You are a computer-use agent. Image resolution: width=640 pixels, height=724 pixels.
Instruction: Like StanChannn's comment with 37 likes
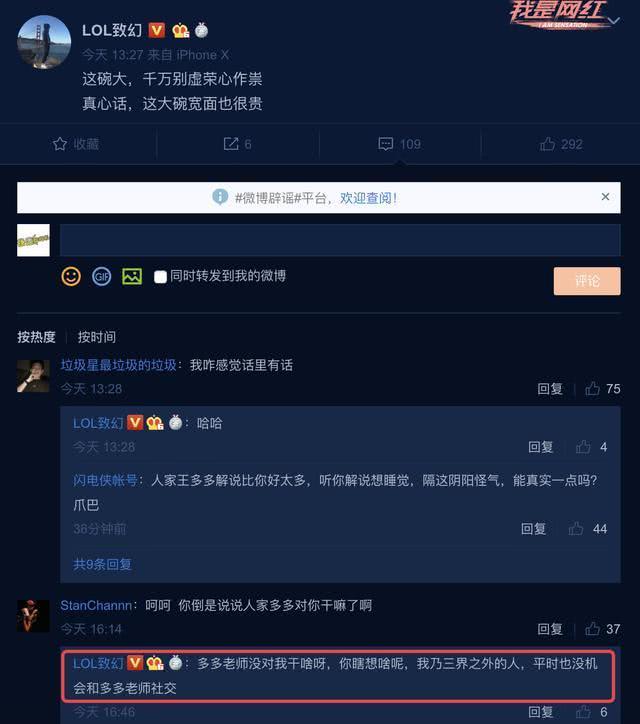coord(592,629)
